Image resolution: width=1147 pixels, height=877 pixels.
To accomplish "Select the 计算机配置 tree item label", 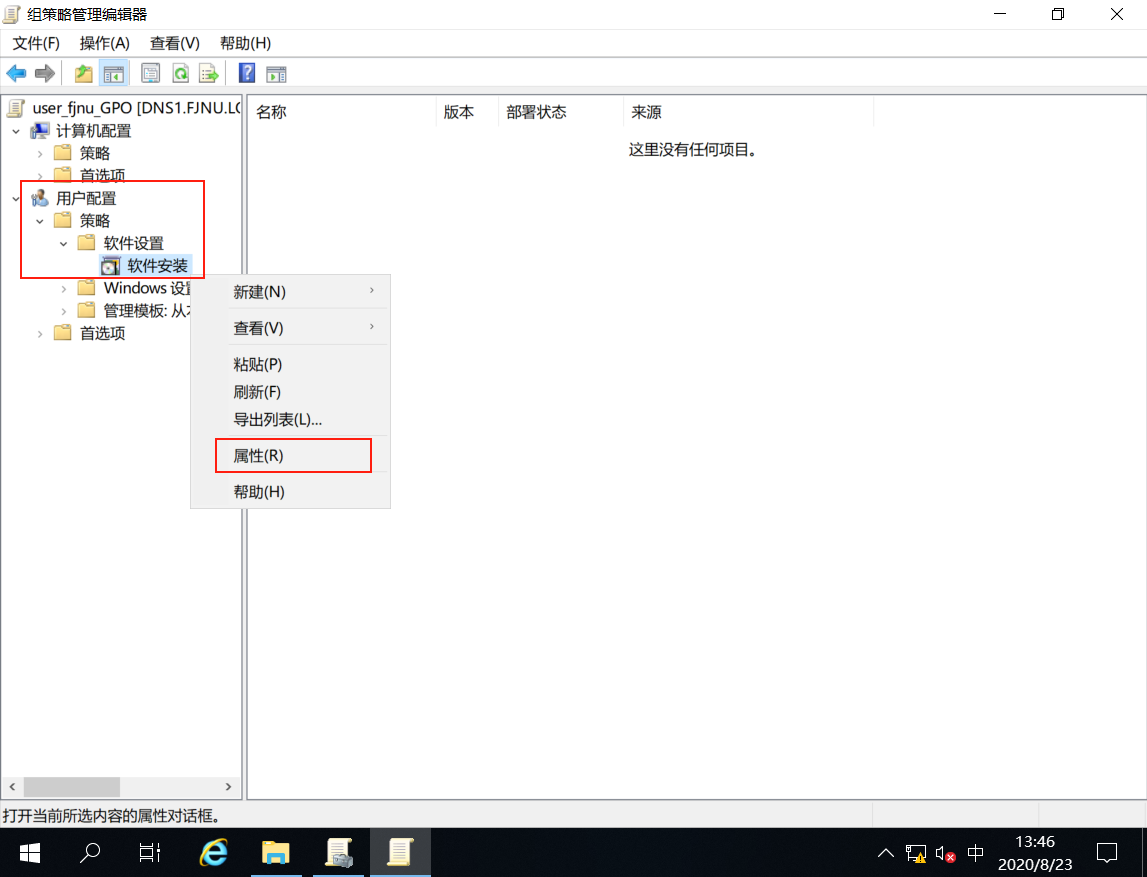I will (x=94, y=131).
